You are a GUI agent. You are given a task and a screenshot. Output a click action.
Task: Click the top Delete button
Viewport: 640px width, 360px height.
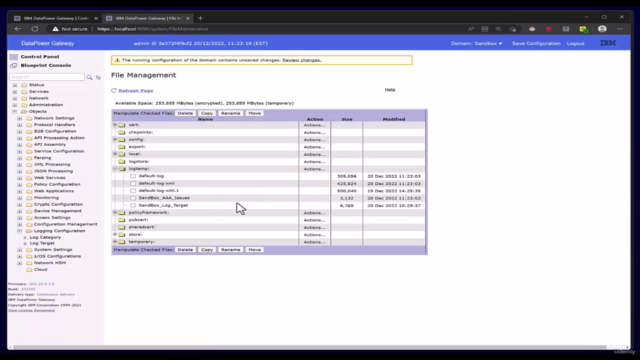[x=185, y=113]
